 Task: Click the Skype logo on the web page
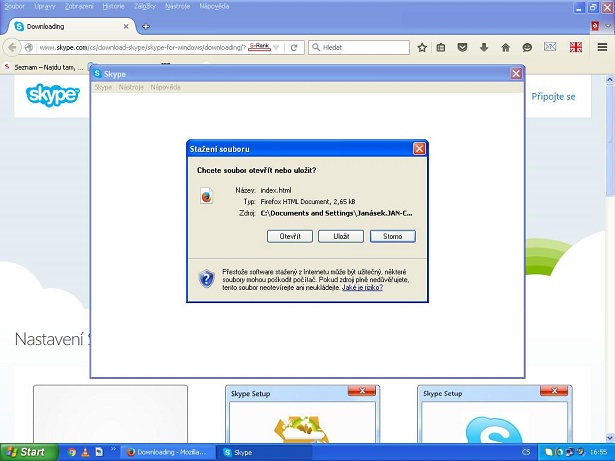pos(53,95)
